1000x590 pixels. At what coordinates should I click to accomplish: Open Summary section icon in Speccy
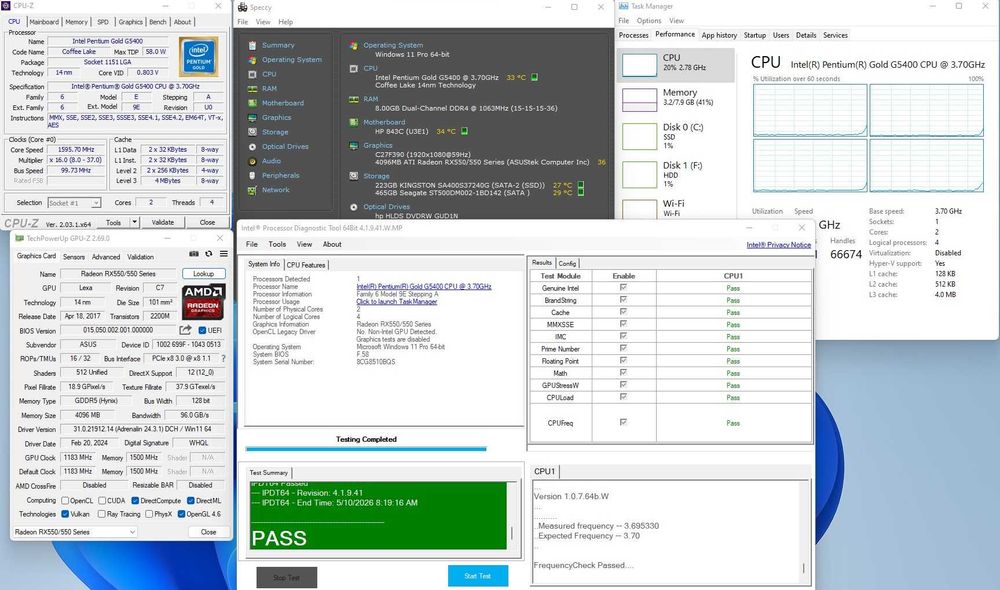253,45
